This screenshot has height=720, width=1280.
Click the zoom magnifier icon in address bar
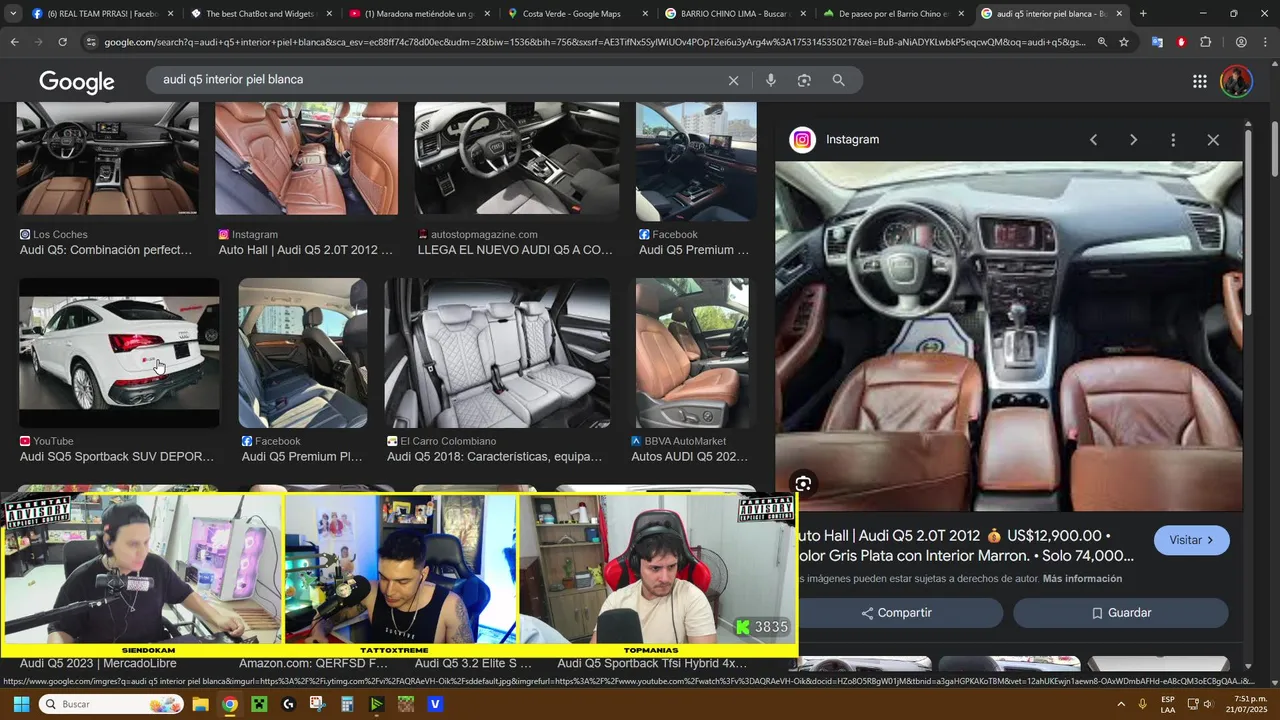pos(1102,42)
